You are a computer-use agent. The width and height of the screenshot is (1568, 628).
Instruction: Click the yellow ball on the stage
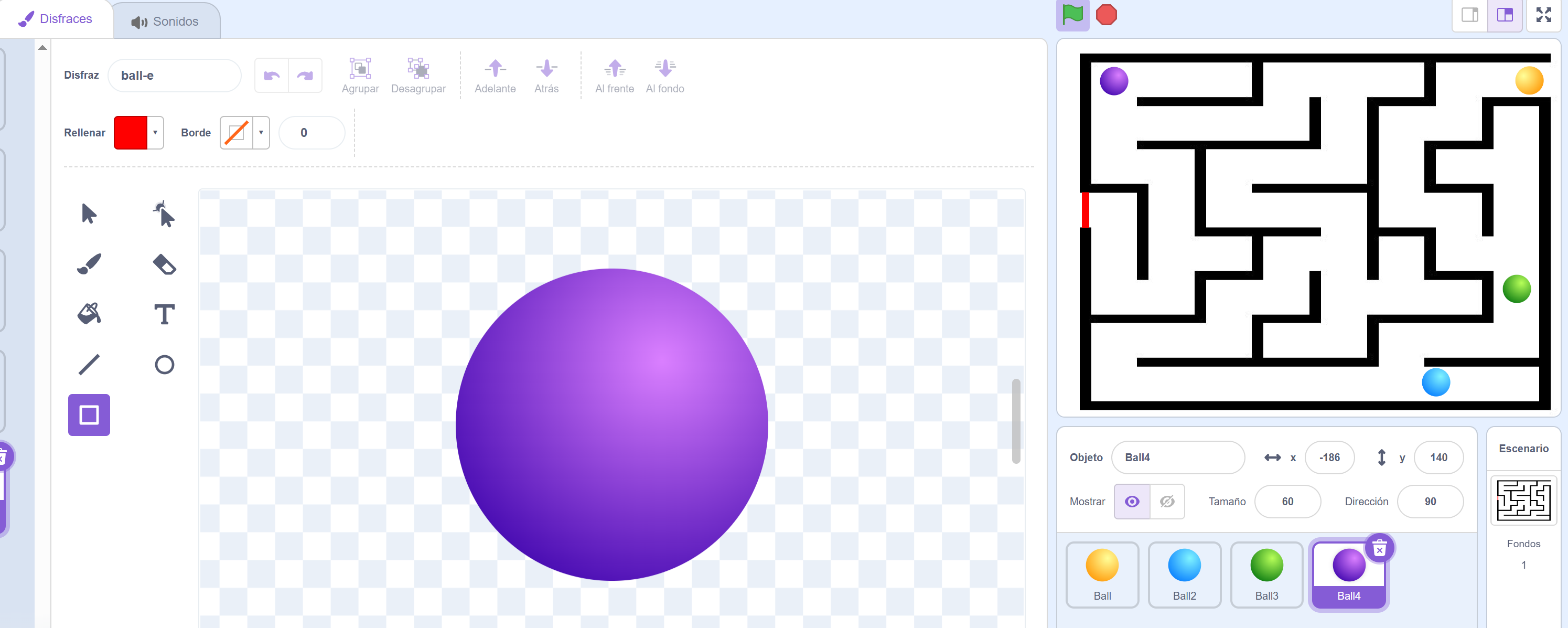click(x=1529, y=80)
